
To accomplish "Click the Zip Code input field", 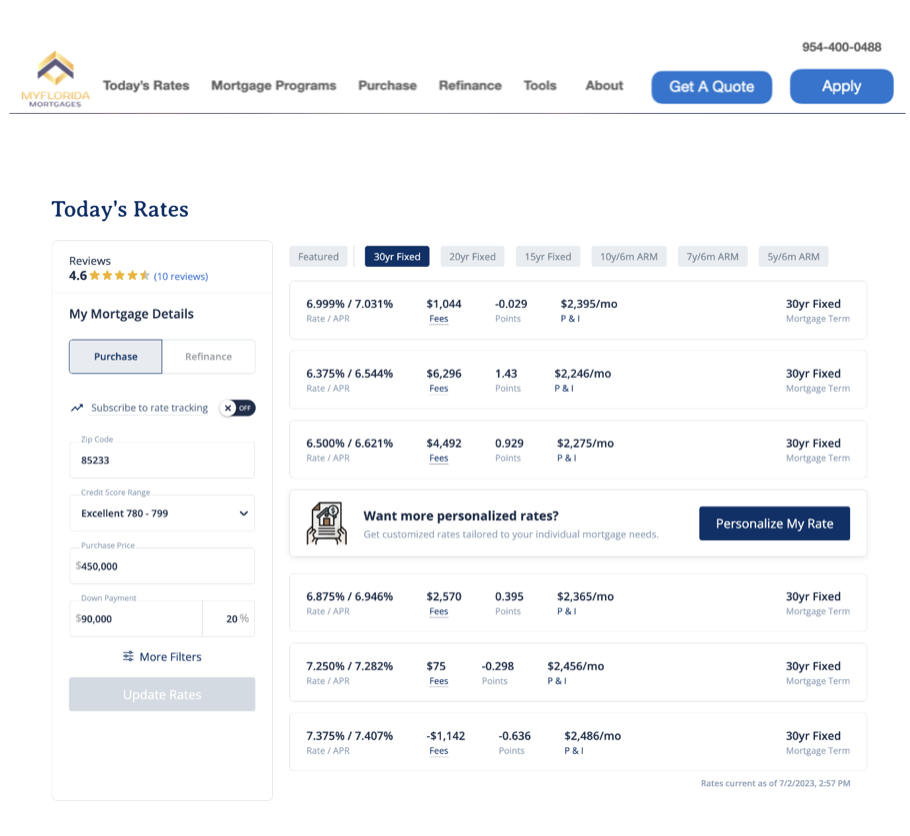I will click(x=162, y=460).
